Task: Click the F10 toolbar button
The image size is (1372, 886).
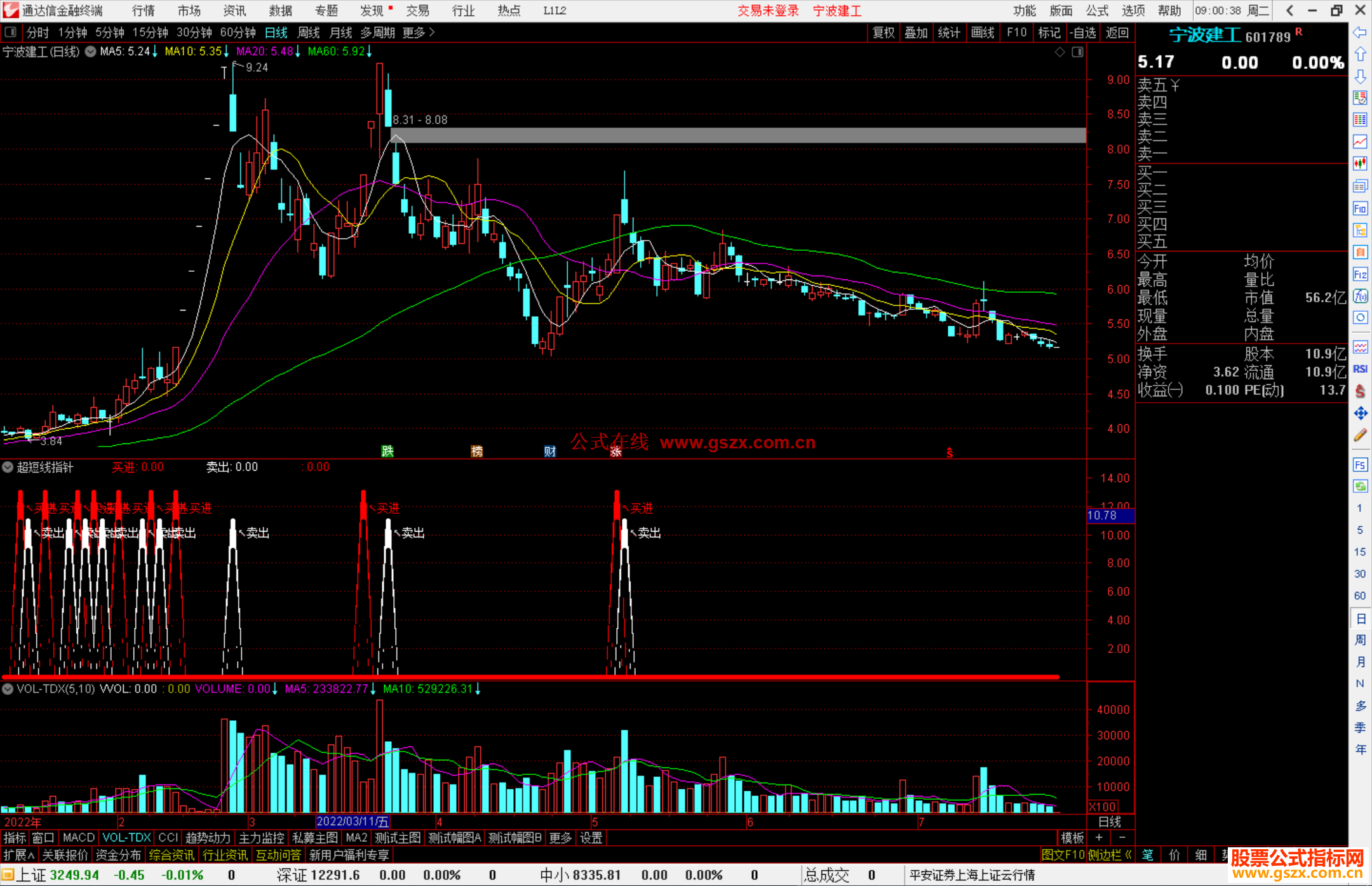Action: (1017, 32)
